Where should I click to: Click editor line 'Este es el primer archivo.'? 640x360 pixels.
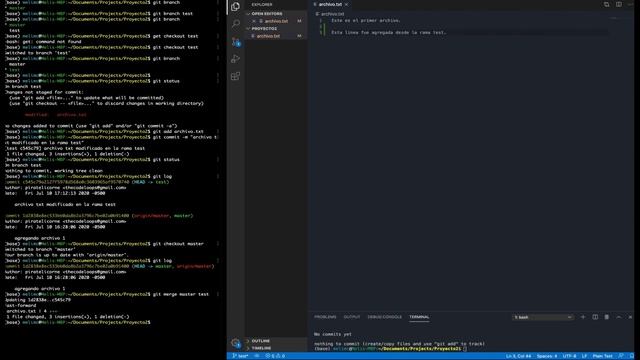tap(366, 20)
